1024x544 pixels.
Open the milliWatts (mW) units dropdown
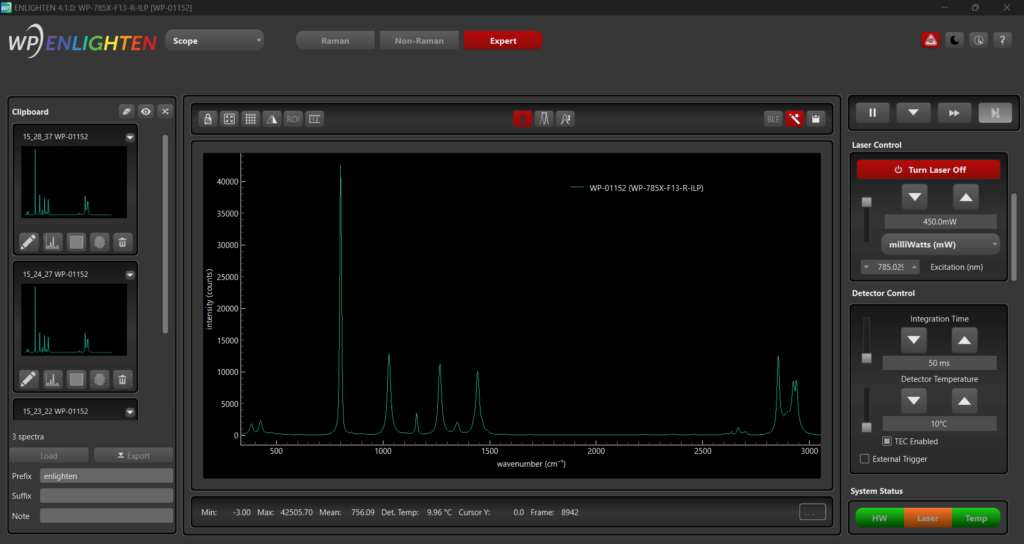(938, 244)
